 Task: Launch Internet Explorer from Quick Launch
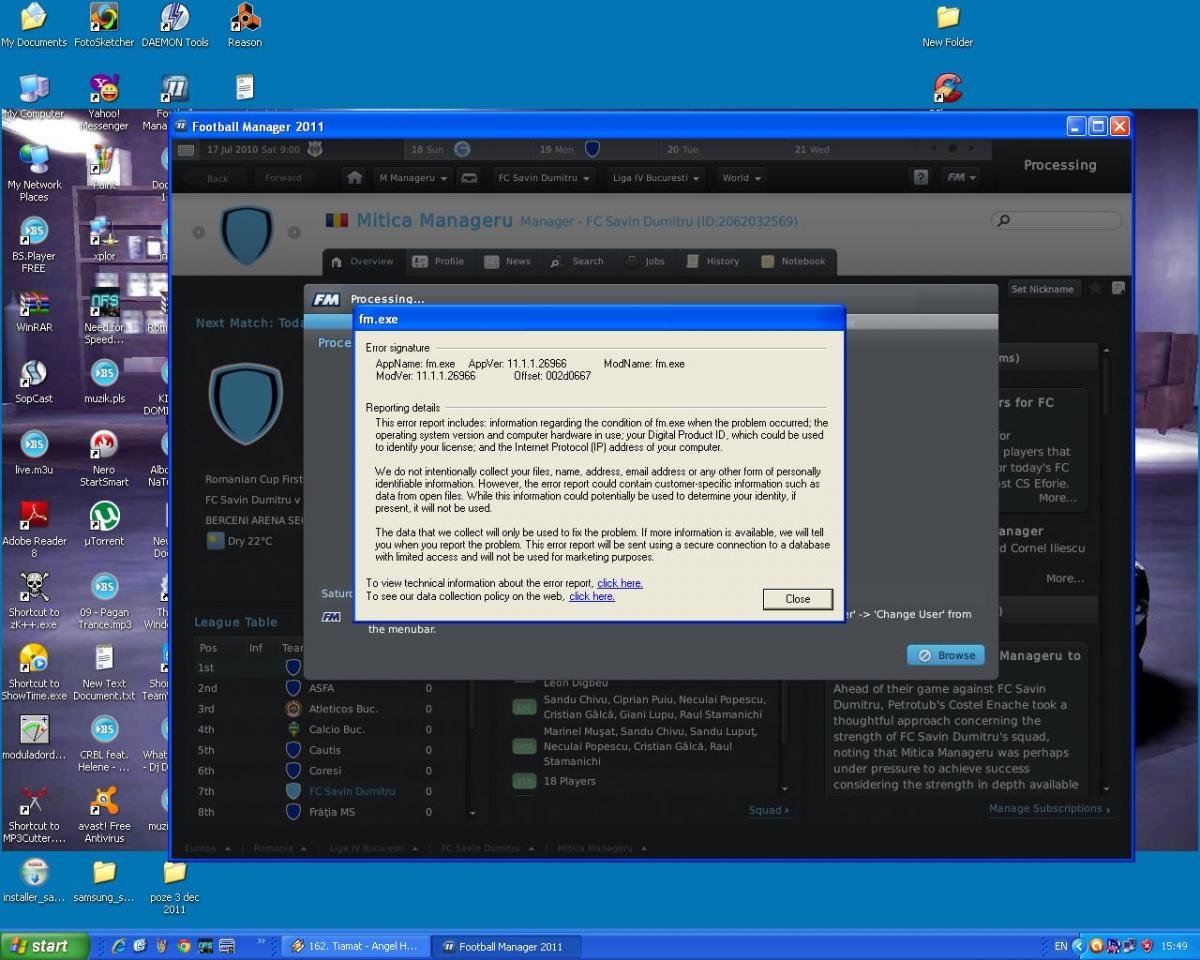118,946
